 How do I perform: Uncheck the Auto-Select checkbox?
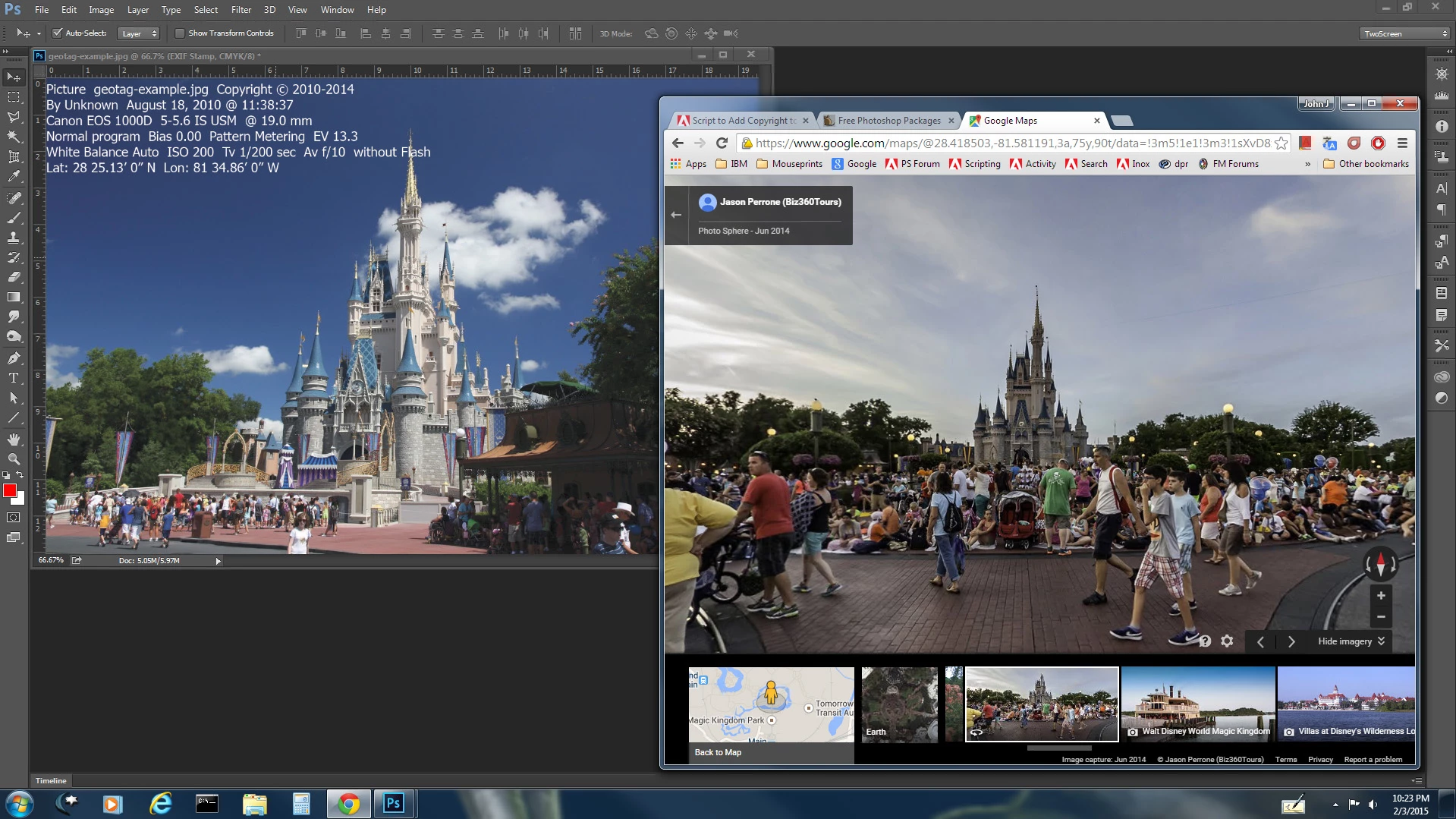57,33
